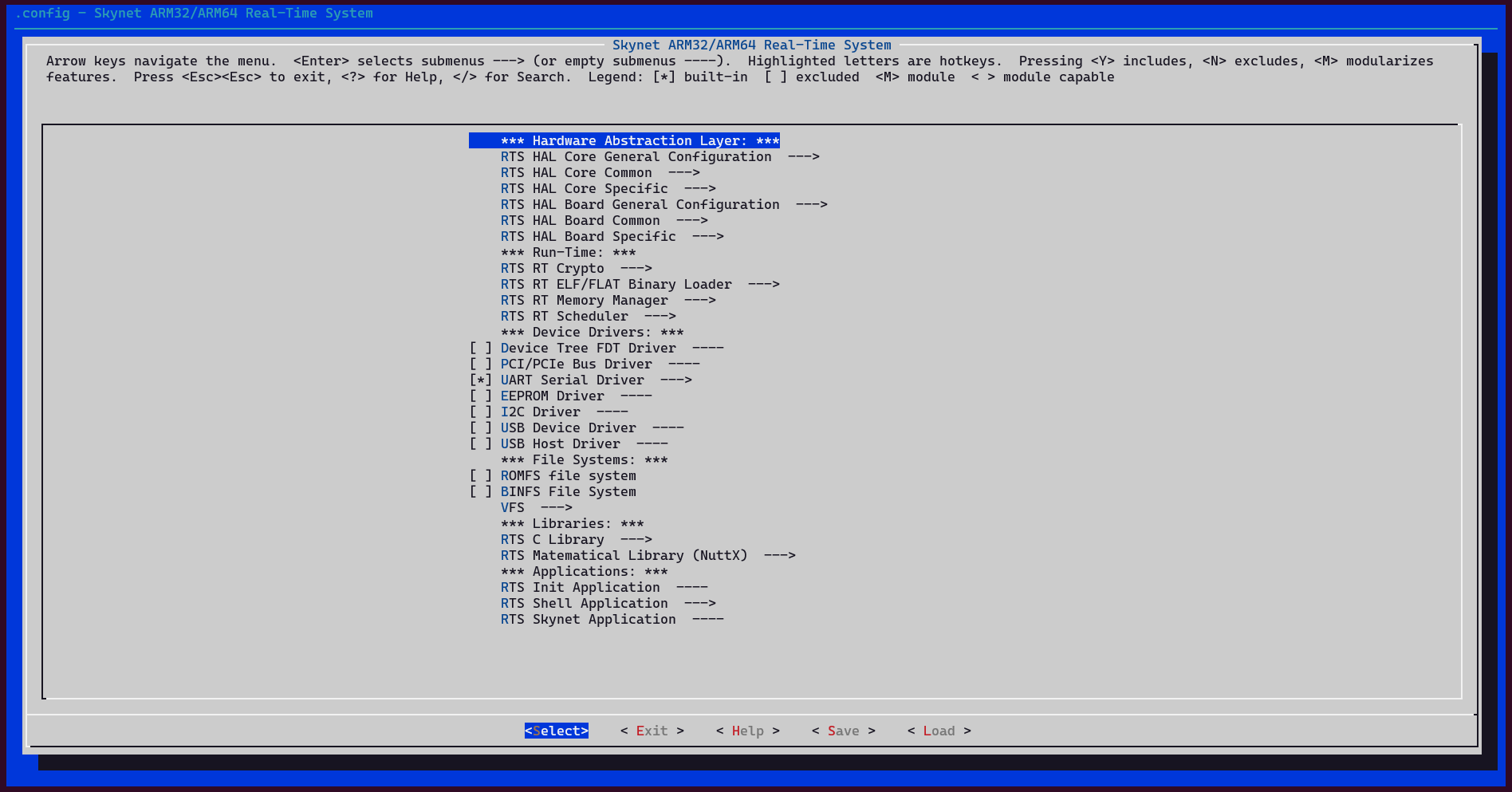Enable I2C Driver checkbox

pyautogui.click(x=481, y=412)
